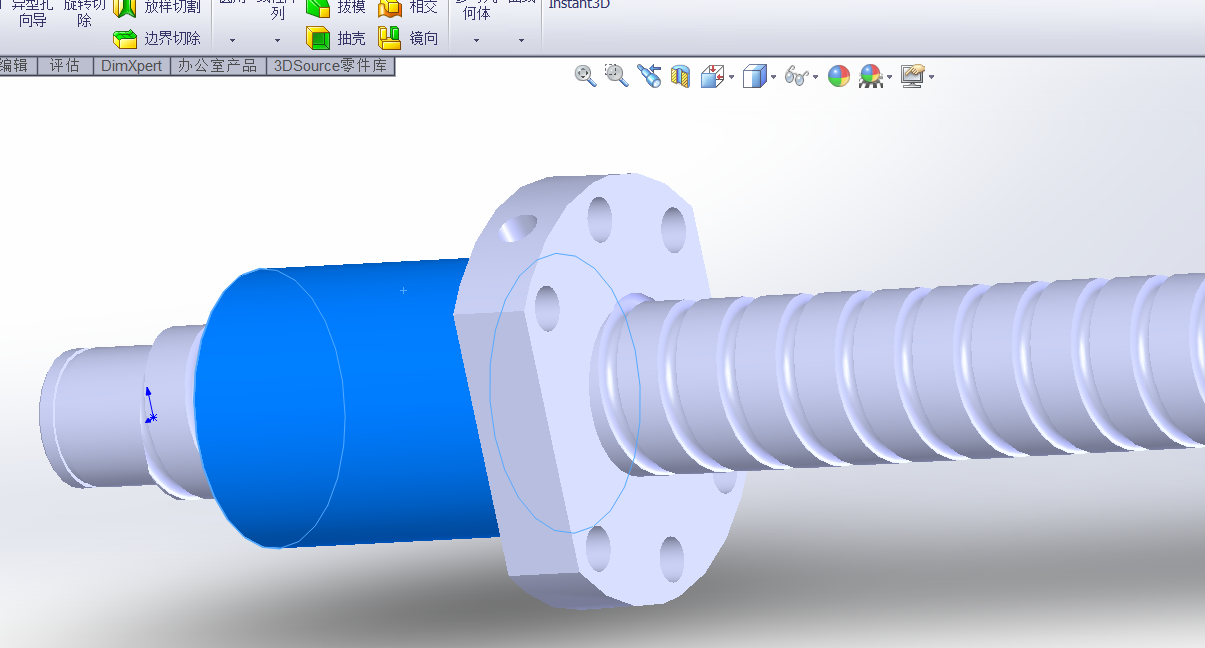
Task: Click the View Settings monitor icon
Action: (912, 77)
